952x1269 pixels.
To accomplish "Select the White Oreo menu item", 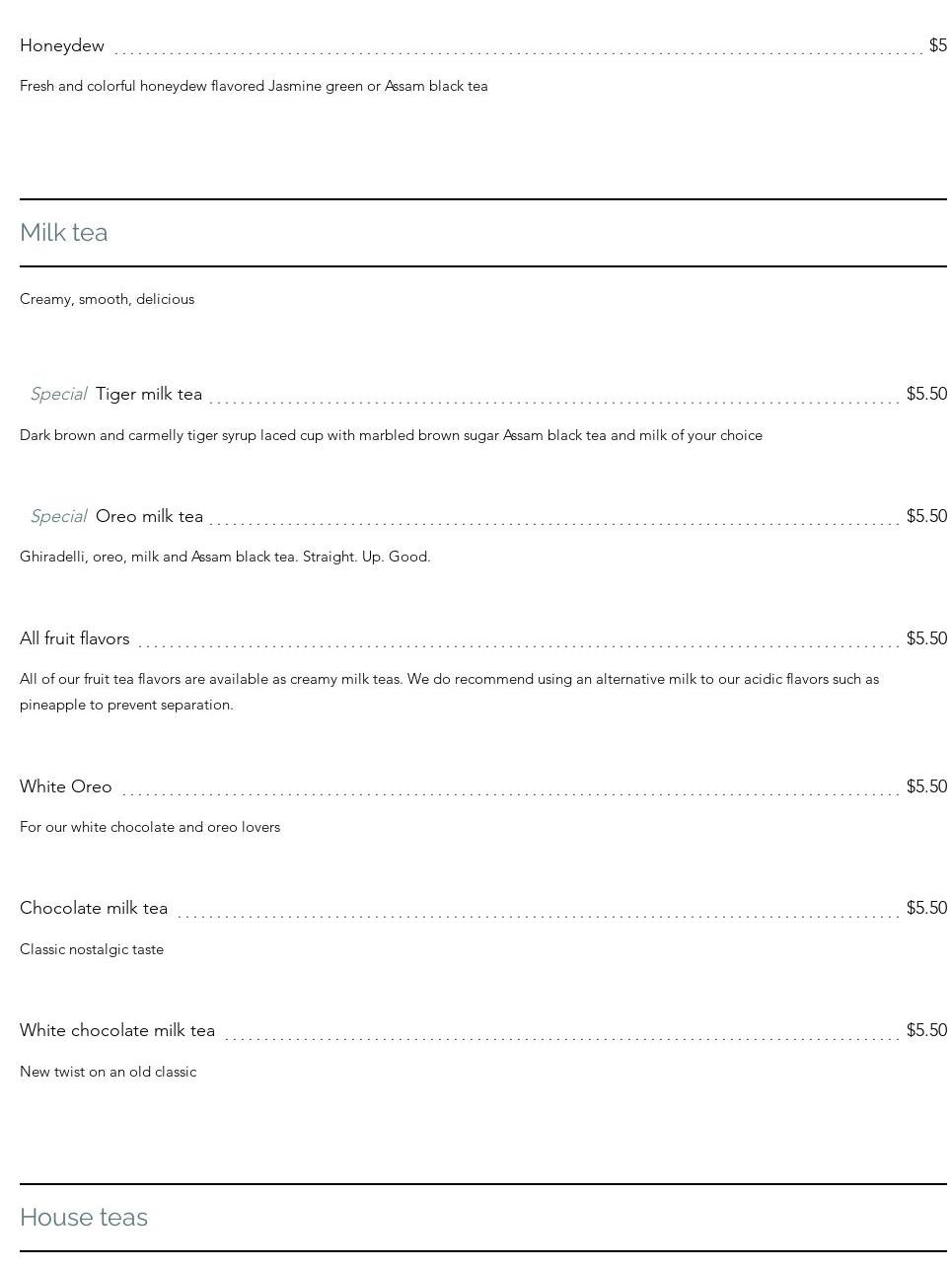I will point(66,786).
